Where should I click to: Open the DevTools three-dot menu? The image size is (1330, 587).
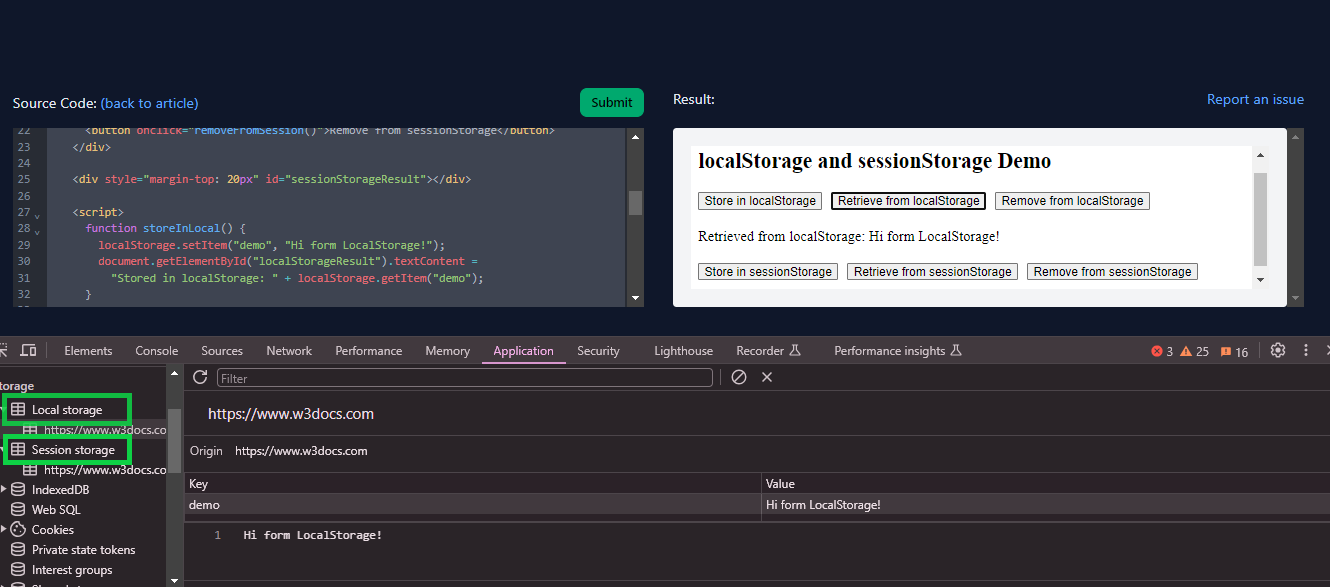[1306, 351]
